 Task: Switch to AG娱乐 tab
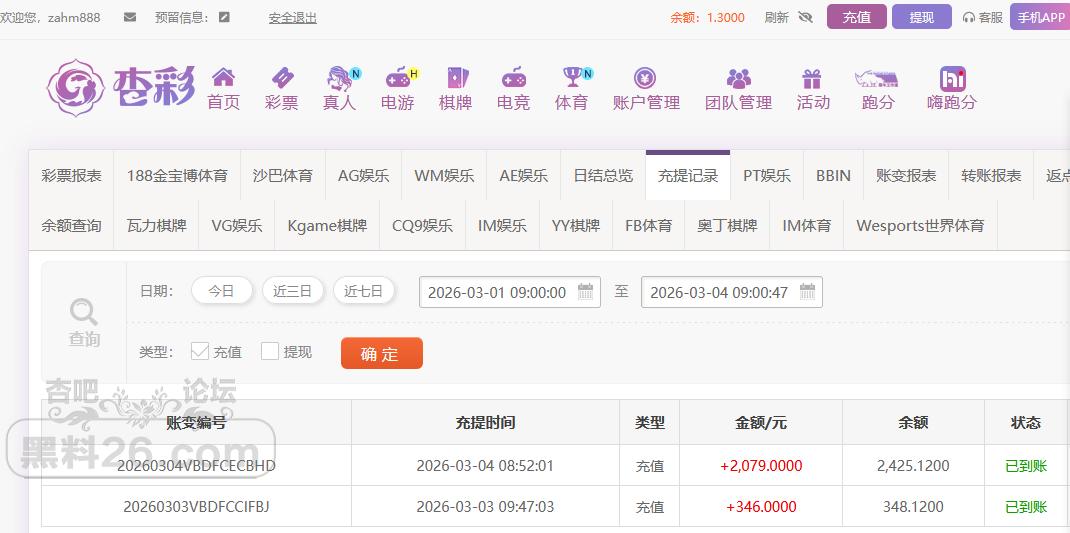point(364,175)
